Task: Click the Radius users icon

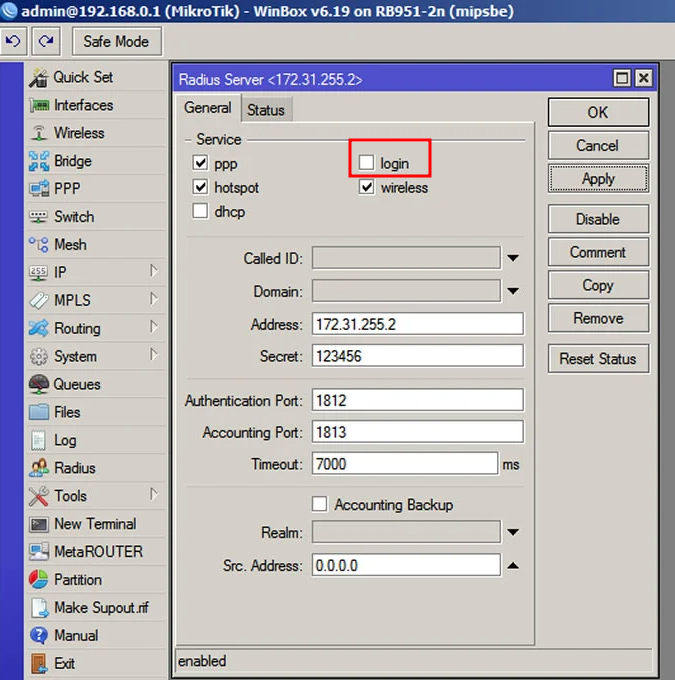Action: point(39,468)
